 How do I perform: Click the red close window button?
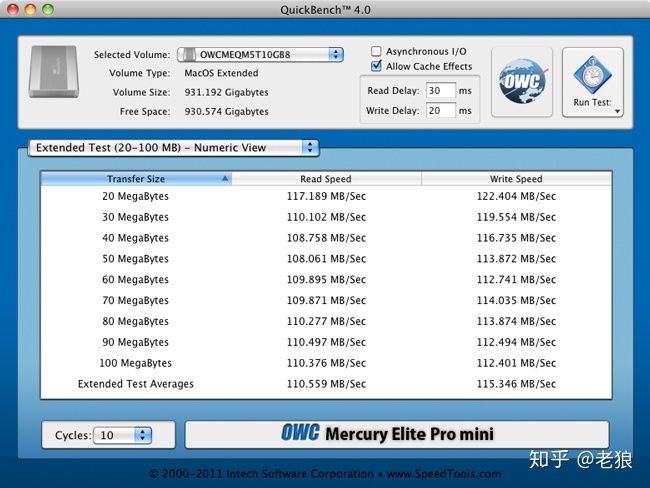(13, 9)
